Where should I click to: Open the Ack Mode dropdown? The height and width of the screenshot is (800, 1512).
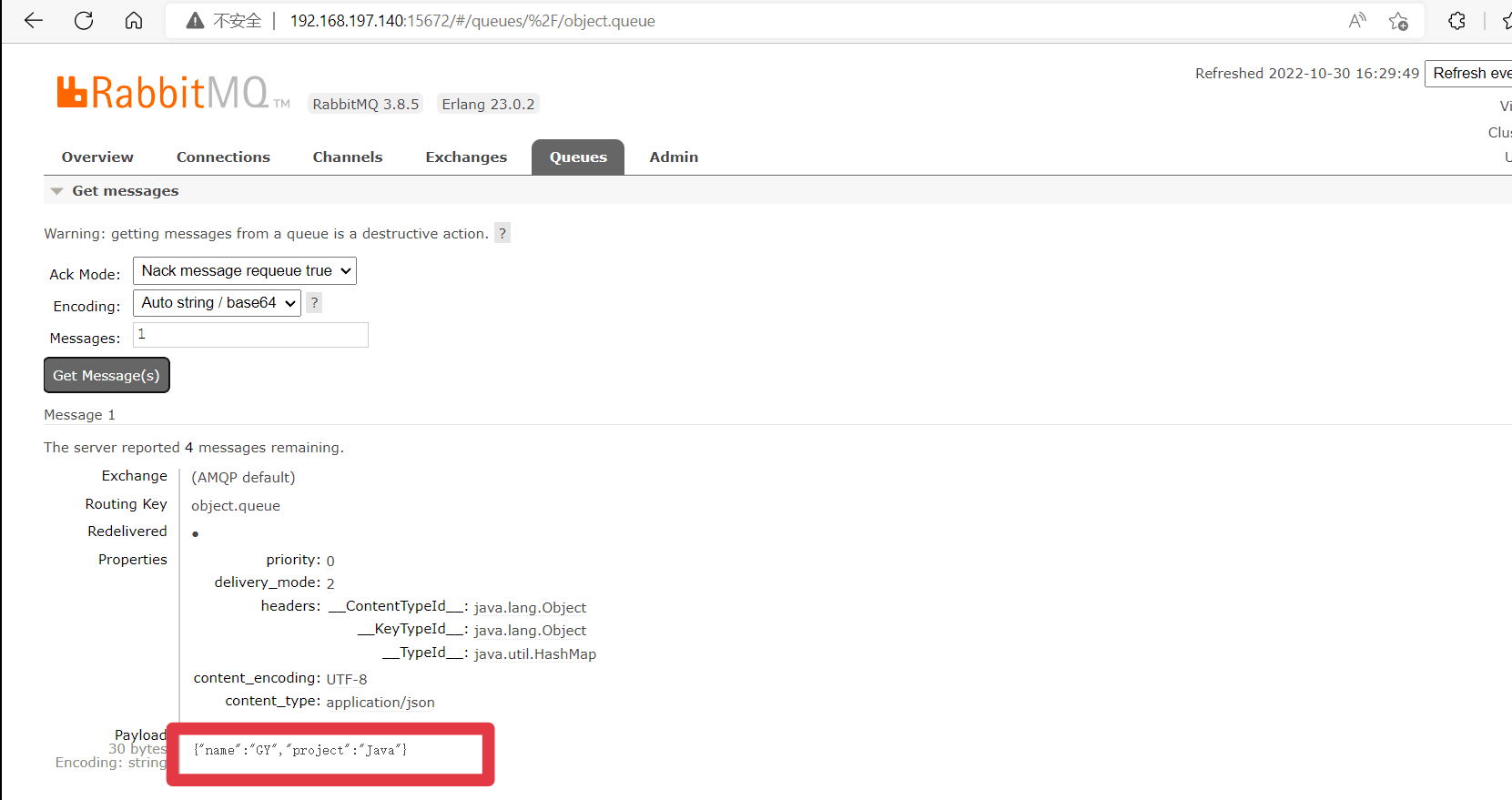coord(245,271)
